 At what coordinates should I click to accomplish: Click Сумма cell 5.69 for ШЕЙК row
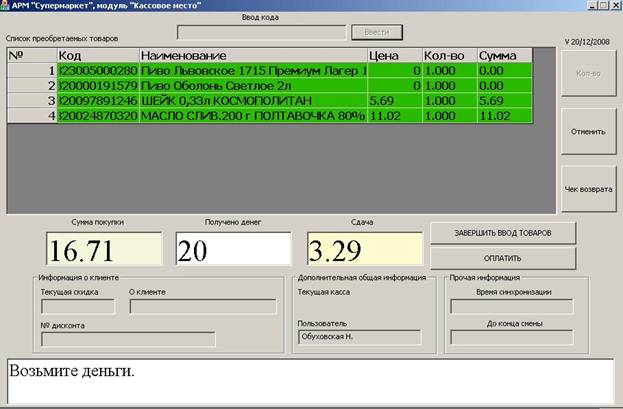(505, 101)
